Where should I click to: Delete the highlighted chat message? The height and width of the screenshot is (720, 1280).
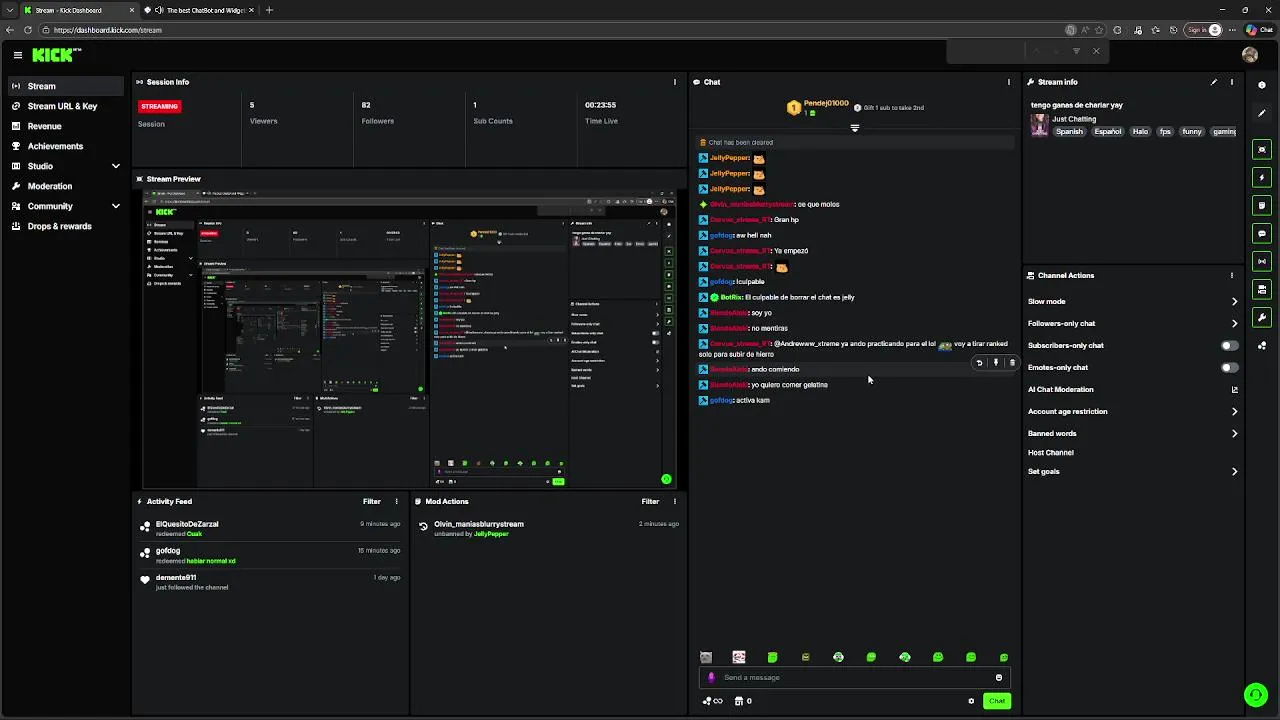point(1012,363)
